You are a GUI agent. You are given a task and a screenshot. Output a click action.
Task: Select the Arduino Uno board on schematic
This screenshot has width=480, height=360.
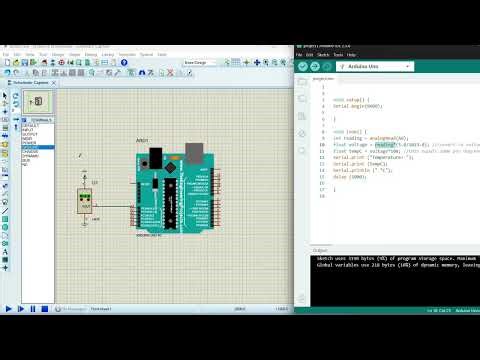tap(175, 188)
